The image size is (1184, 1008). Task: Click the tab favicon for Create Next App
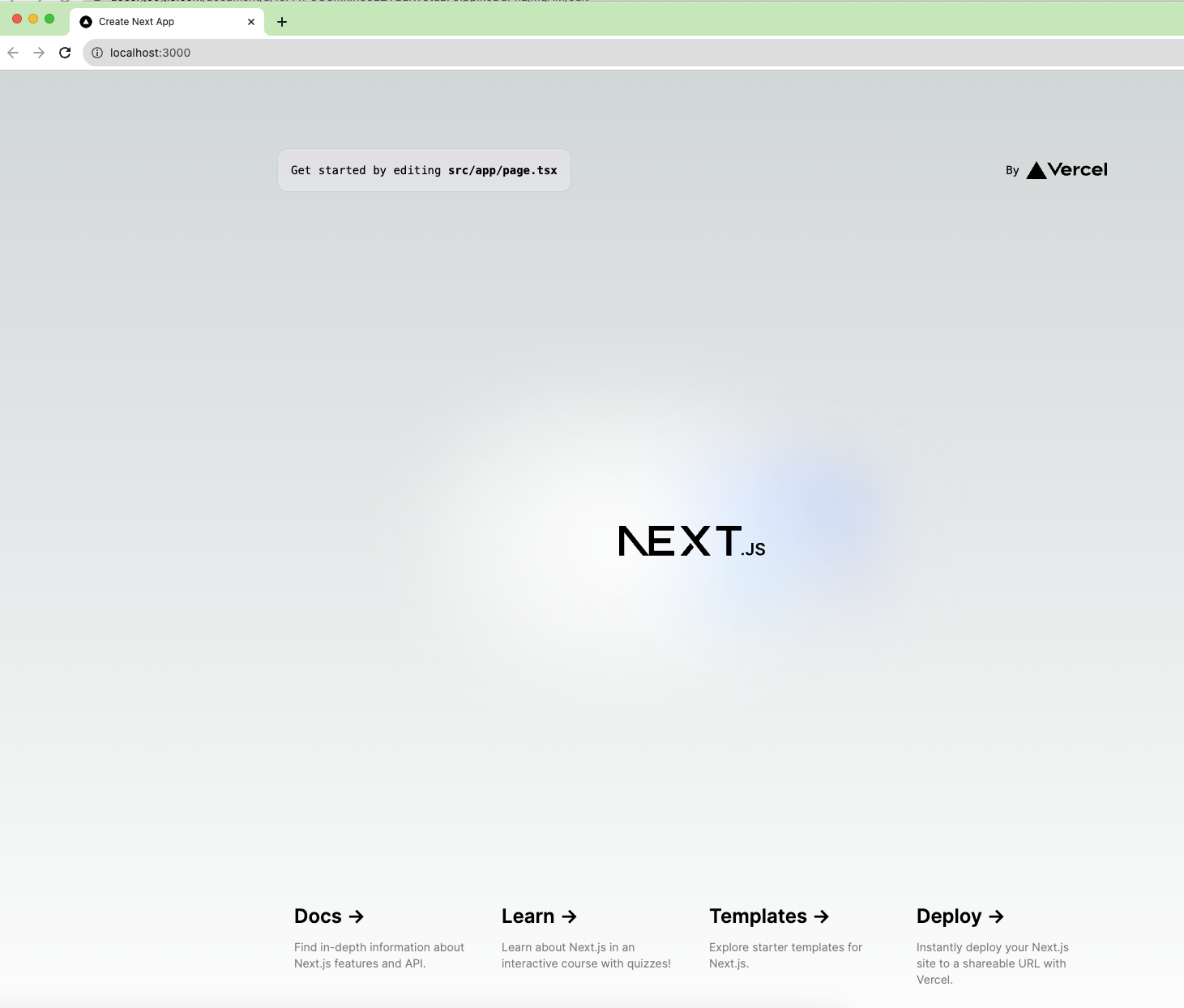click(86, 22)
